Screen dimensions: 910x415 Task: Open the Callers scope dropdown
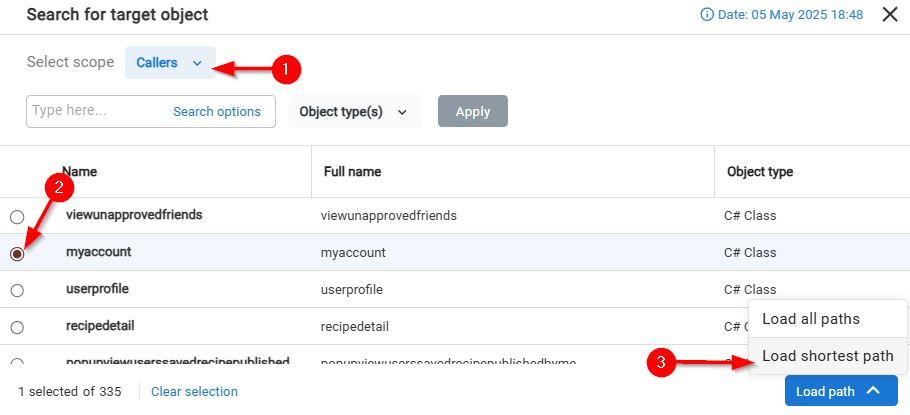(169, 63)
